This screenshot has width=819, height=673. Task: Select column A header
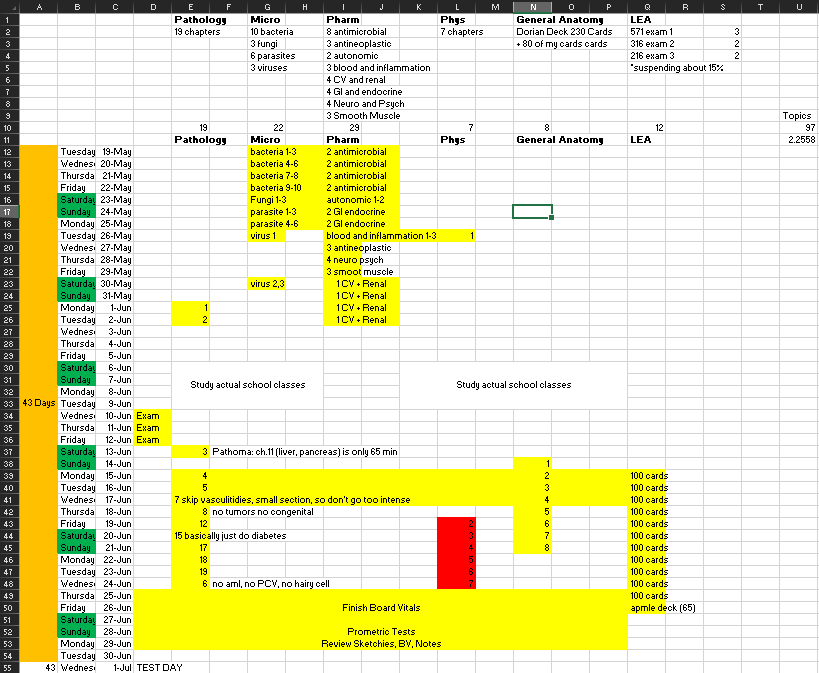click(39, 6)
